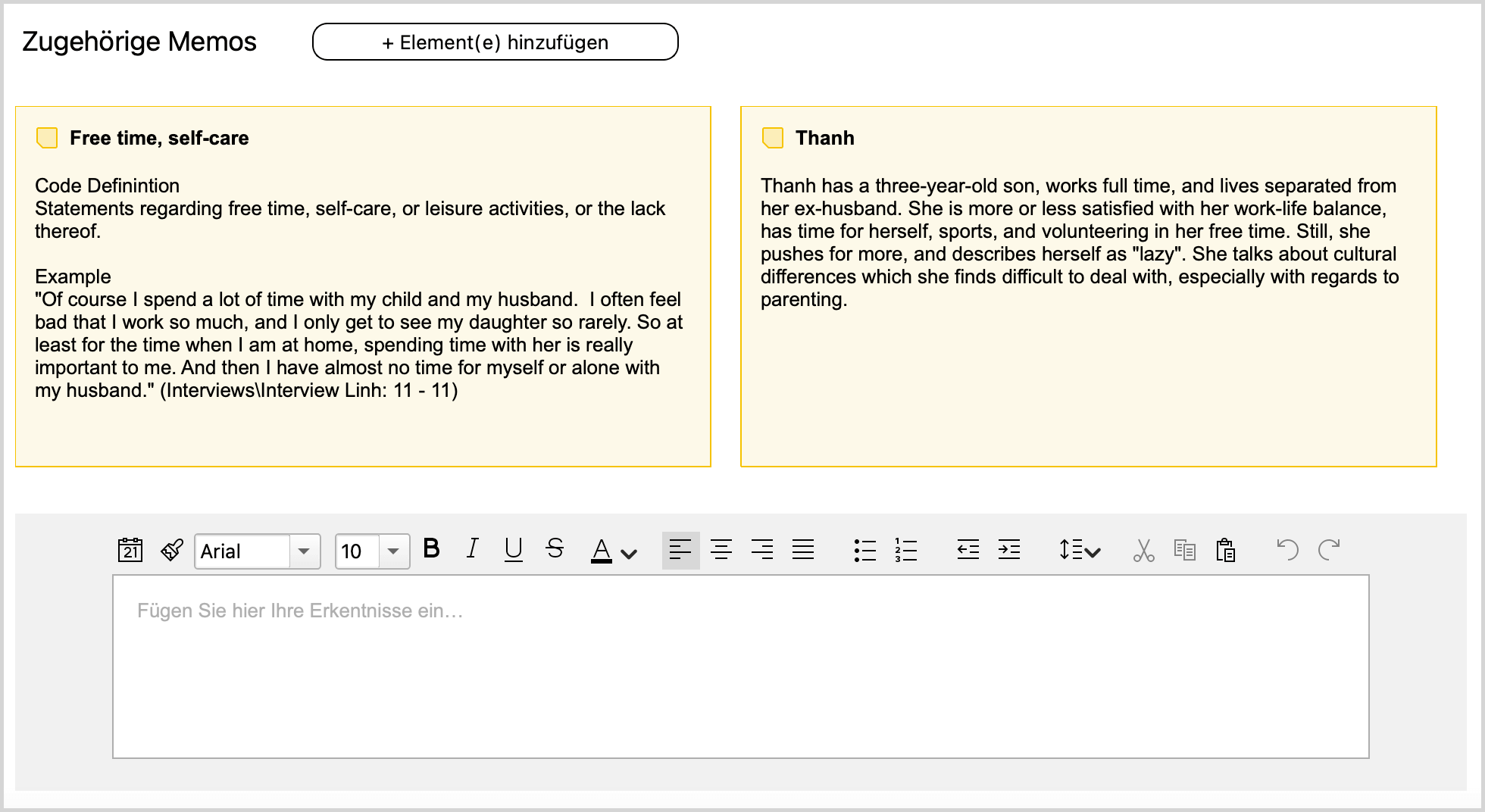Insert a numbered list

pos(905,551)
